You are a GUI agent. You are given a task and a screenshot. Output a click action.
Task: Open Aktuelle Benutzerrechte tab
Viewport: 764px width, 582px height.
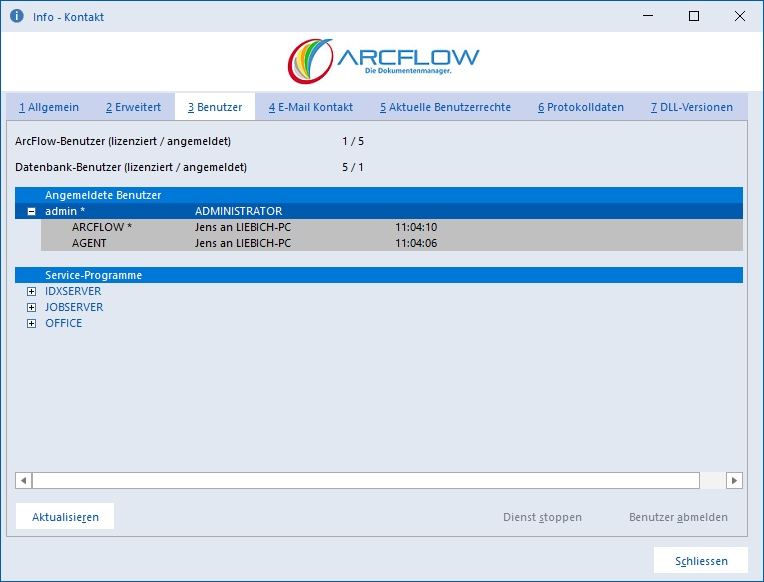(x=445, y=107)
